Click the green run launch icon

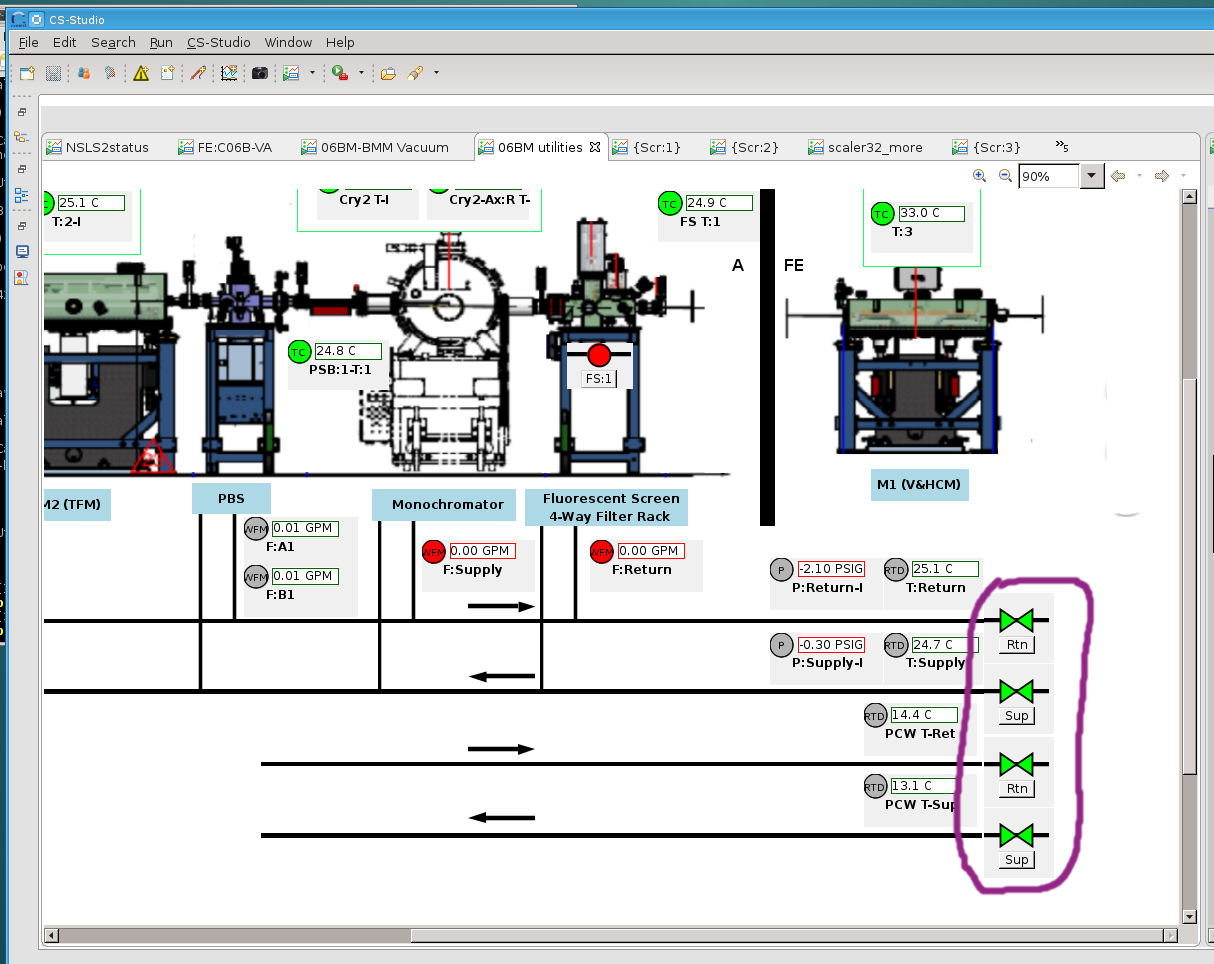click(x=340, y=73)
